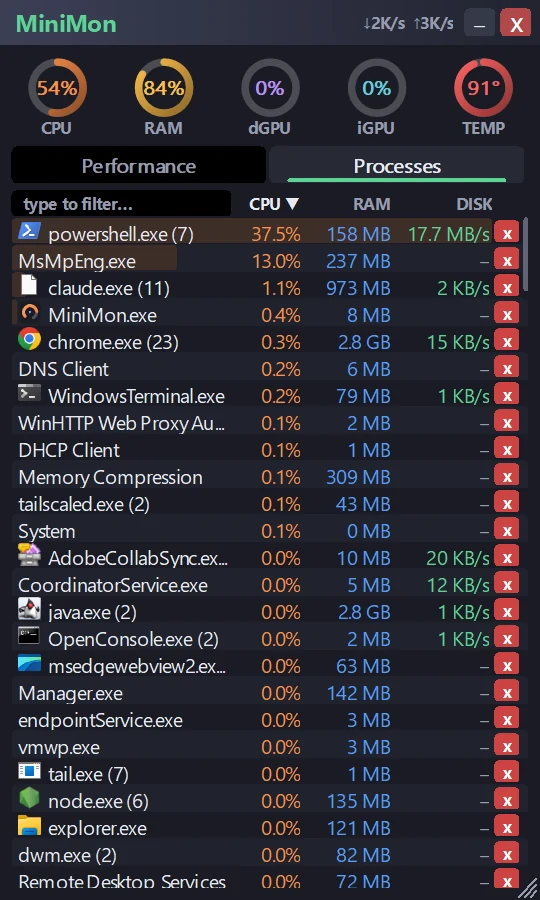This screenshot has width=540, height=900.
Task: Click the OpenConsole.exe console icon
Action: click(29, 637)
